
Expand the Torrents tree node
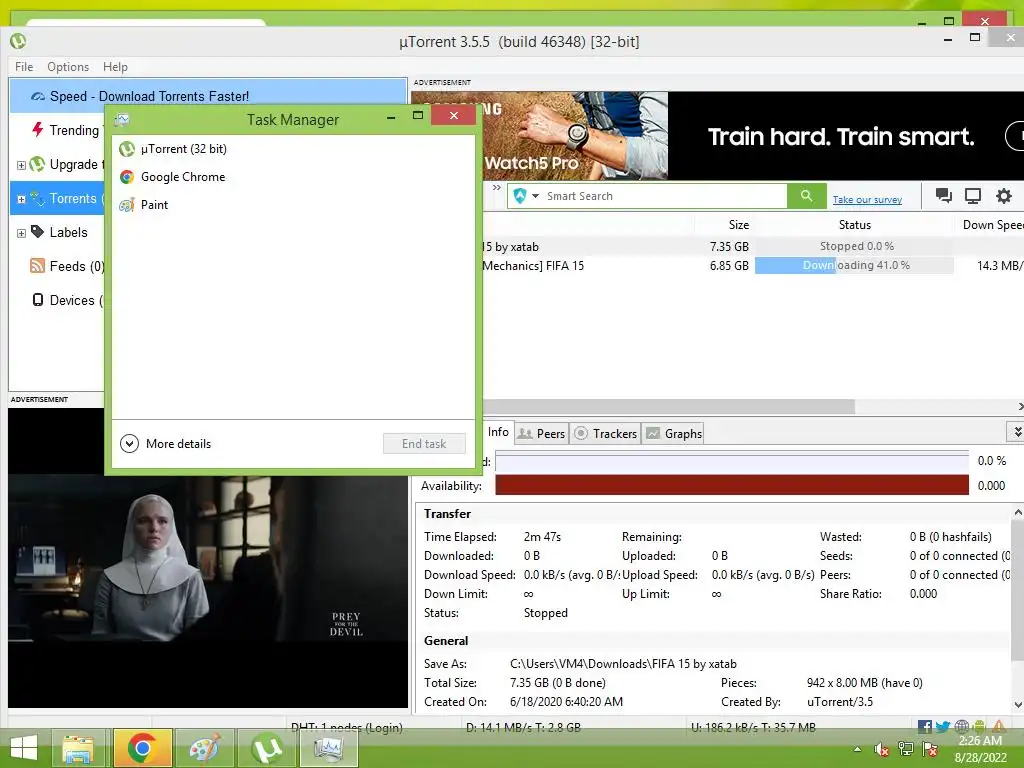(x=22, y=199)
